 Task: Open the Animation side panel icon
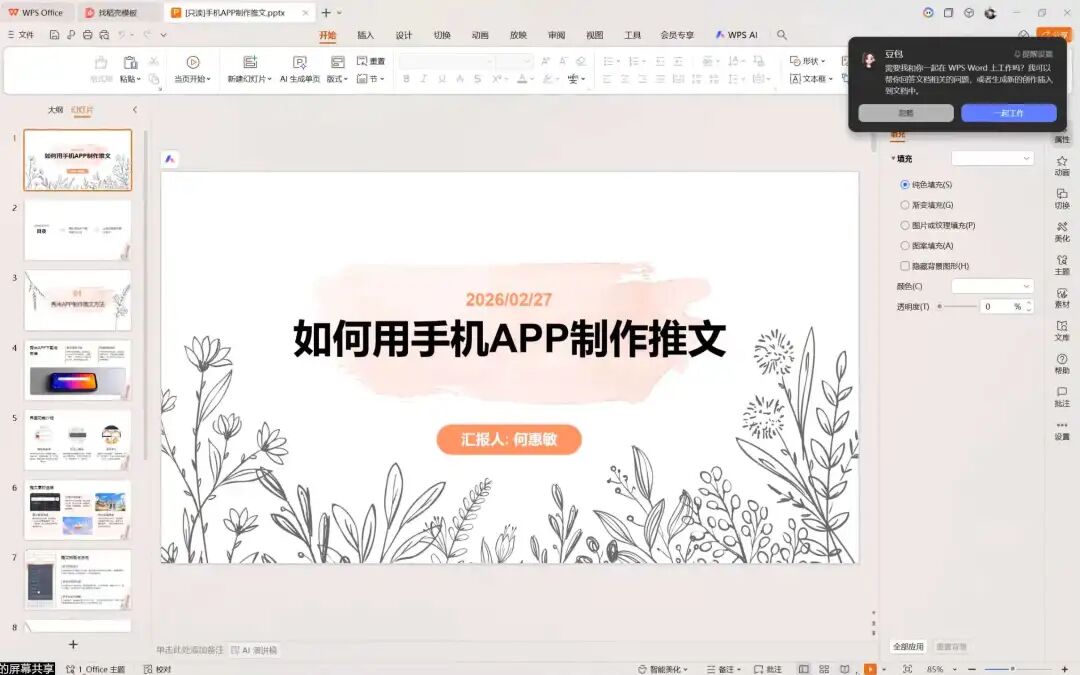click(x=1062, y=165)
